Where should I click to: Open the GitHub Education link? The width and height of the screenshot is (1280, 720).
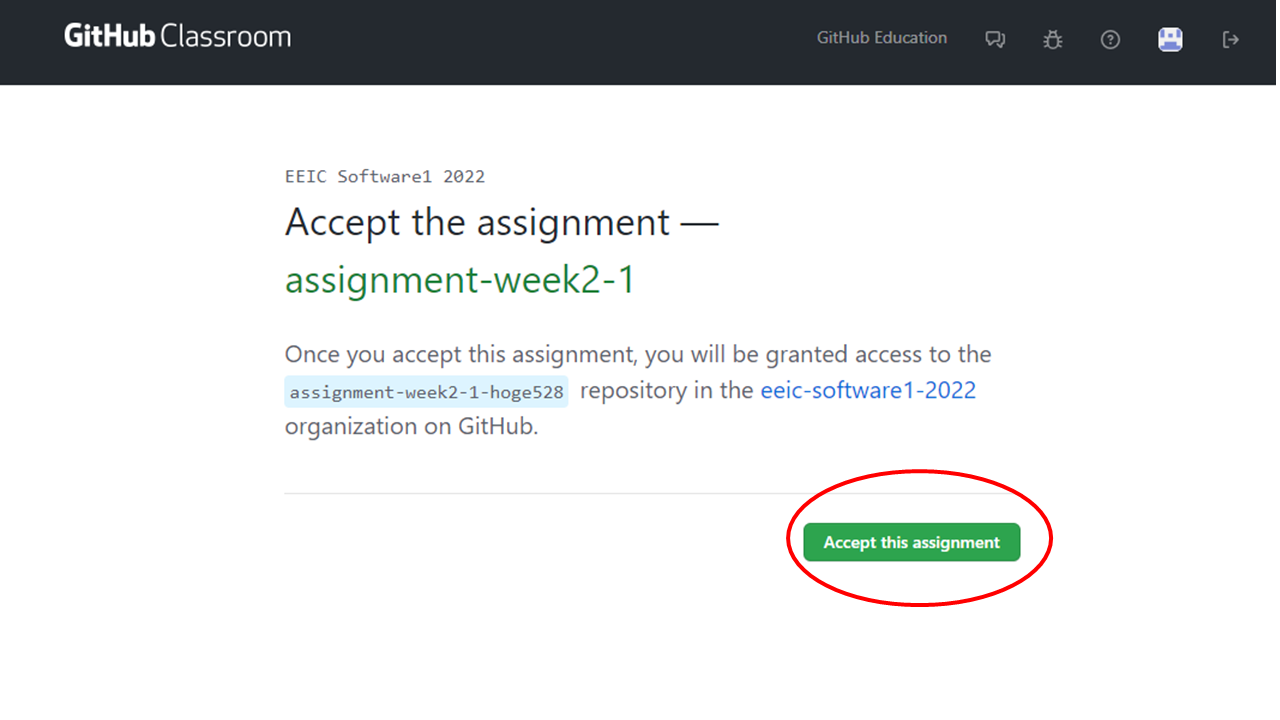[881, 38]
